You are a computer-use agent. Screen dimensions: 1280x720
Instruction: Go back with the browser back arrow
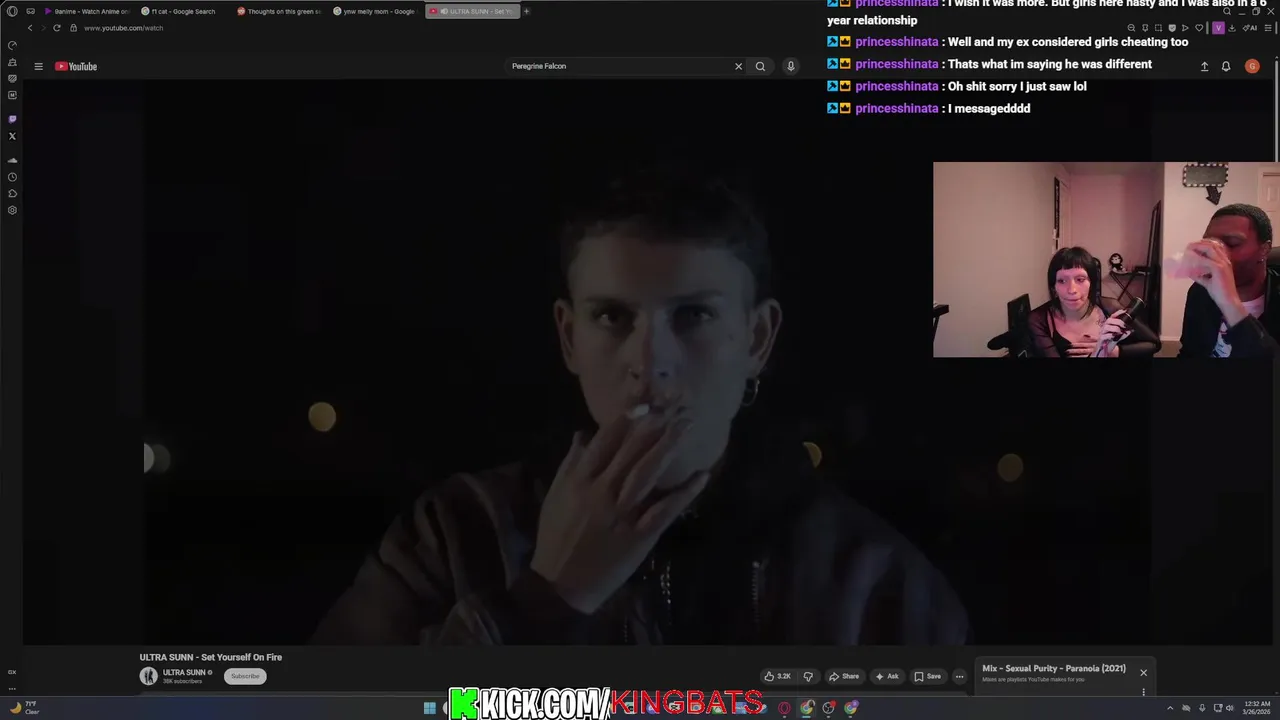tap(30, 28)
